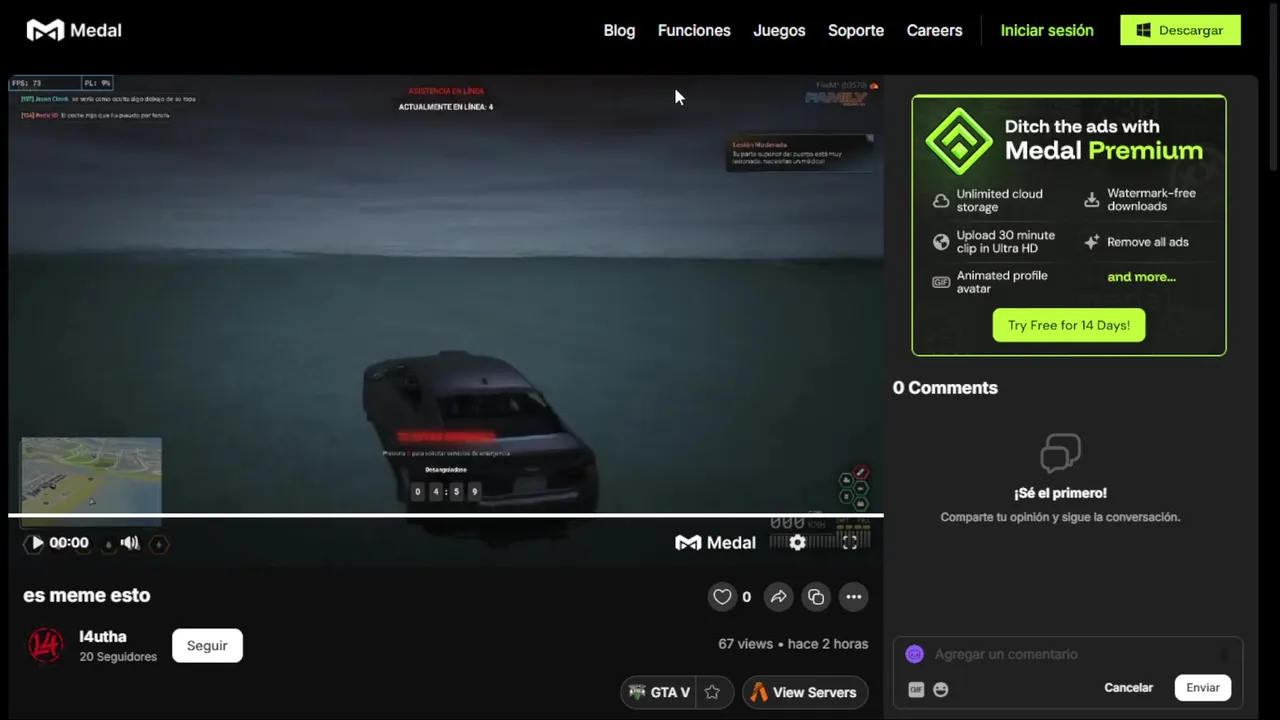Image resolution: width=1280 pixels, height=720 pixels.
Task: Open the Medal logo home link
Action: [74, 31]
